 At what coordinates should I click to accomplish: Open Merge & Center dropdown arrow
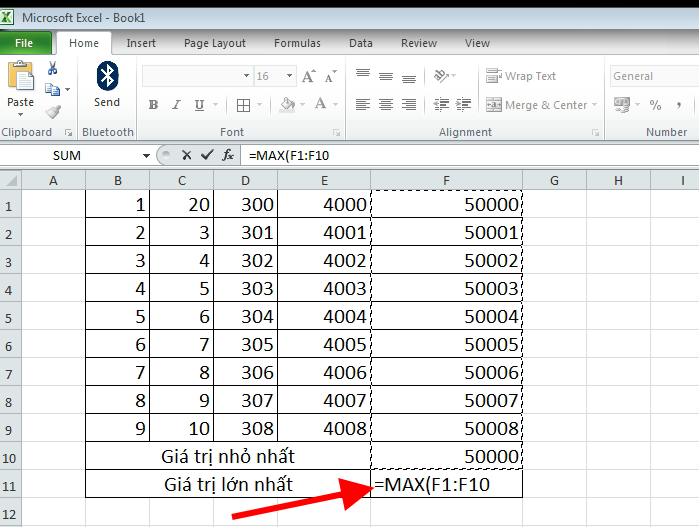(x=594, y=105)
